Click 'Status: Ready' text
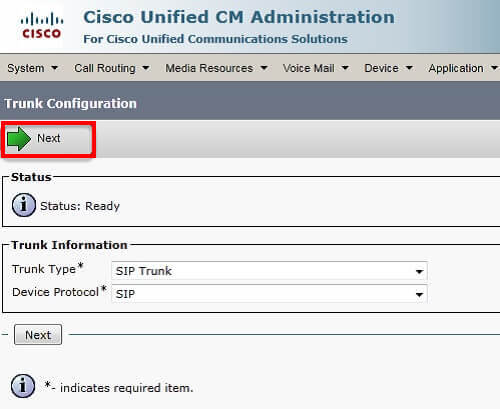The width and height of the screenshot is (500, 409). [80, 206]
